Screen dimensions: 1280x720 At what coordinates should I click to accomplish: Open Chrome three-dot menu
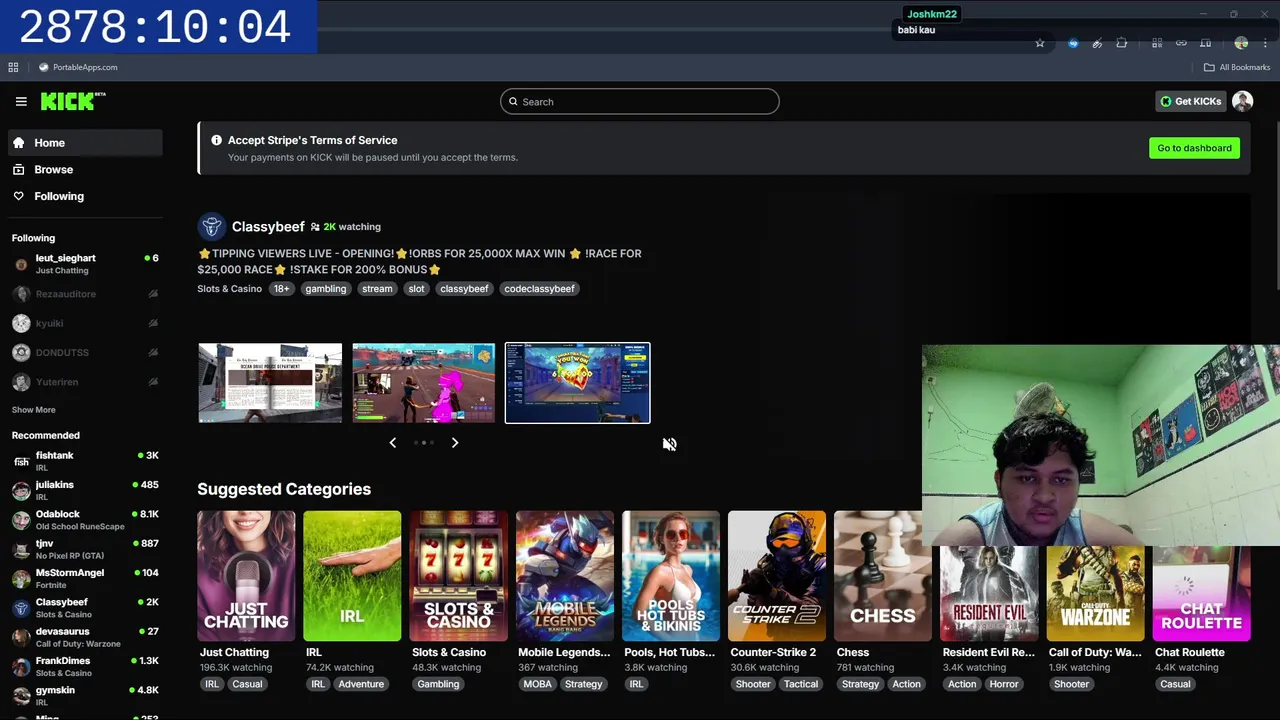pyautogui.click(x=1266, y=43)
